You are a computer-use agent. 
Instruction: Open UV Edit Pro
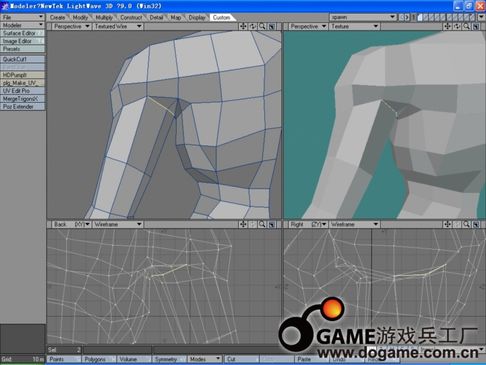click(22, 91)
